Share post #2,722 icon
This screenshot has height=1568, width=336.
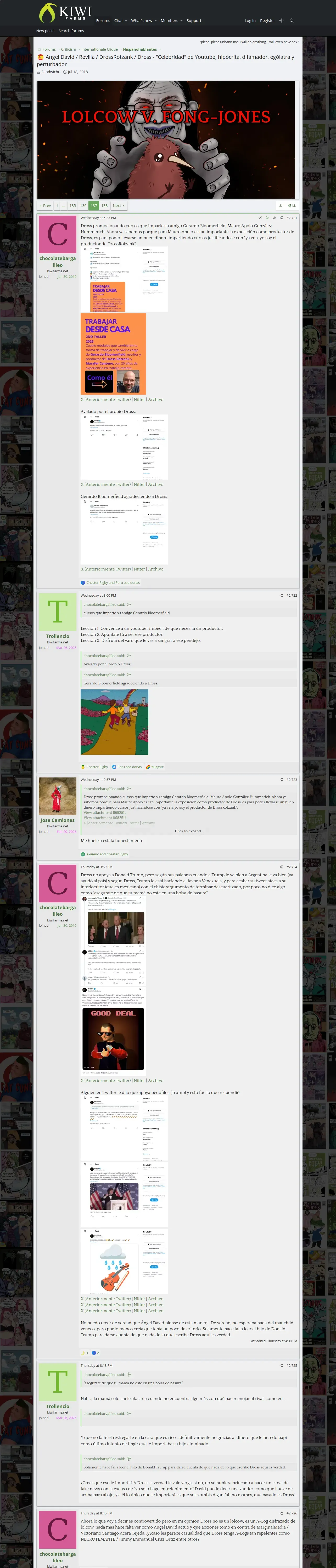(x=281, y=595)
